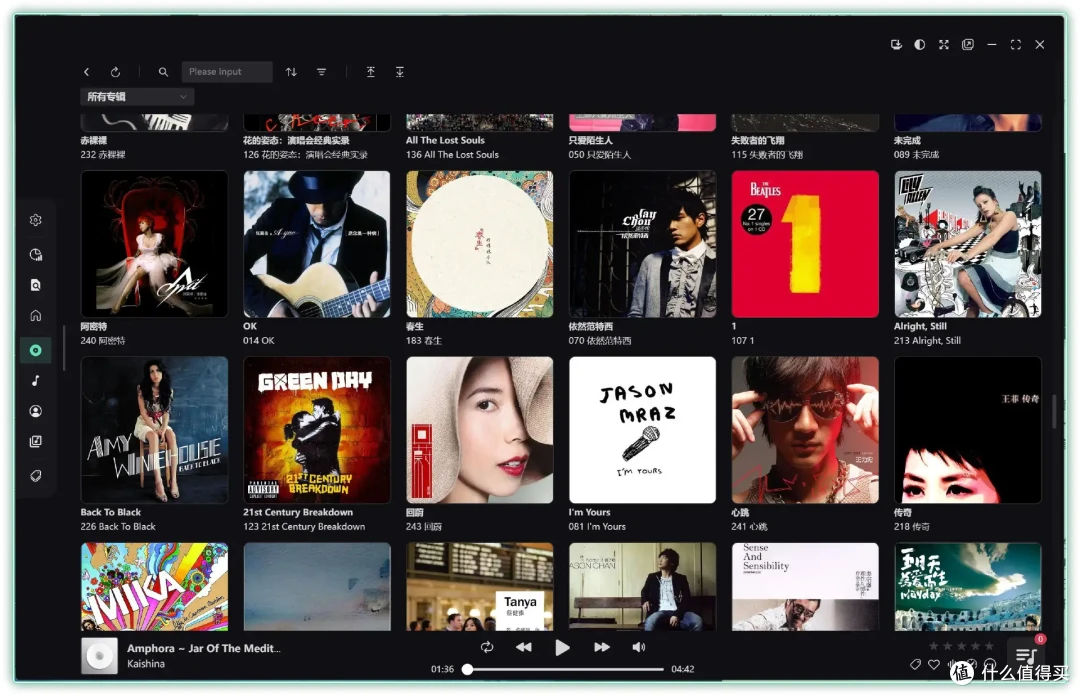Open the sort order icon
Viewport: 1080px width, 696px height.
[291, 72]
